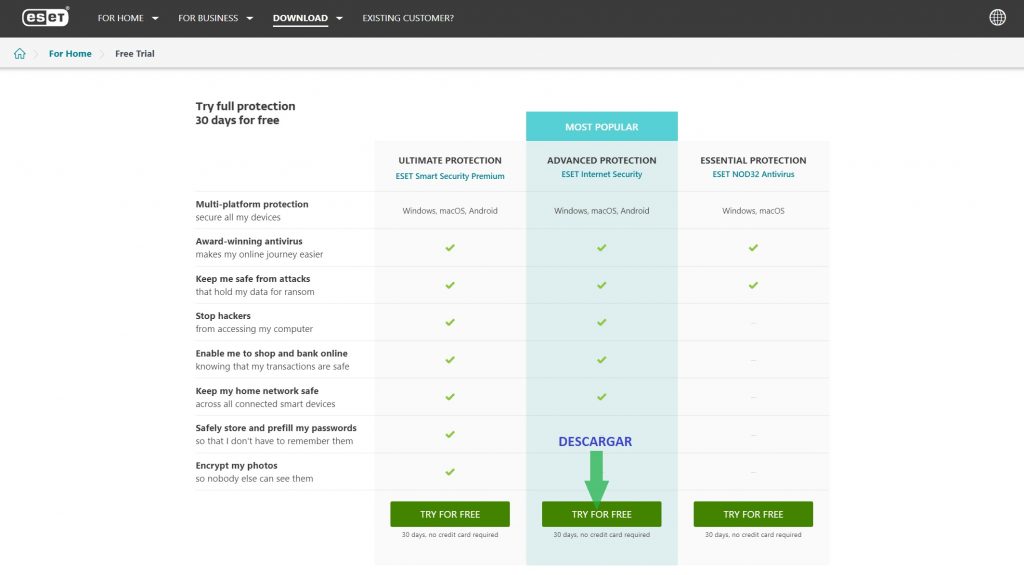The image size is (1024, 575).
Task: Open ESET Internet Security link
Action: [x=601, y=175]
